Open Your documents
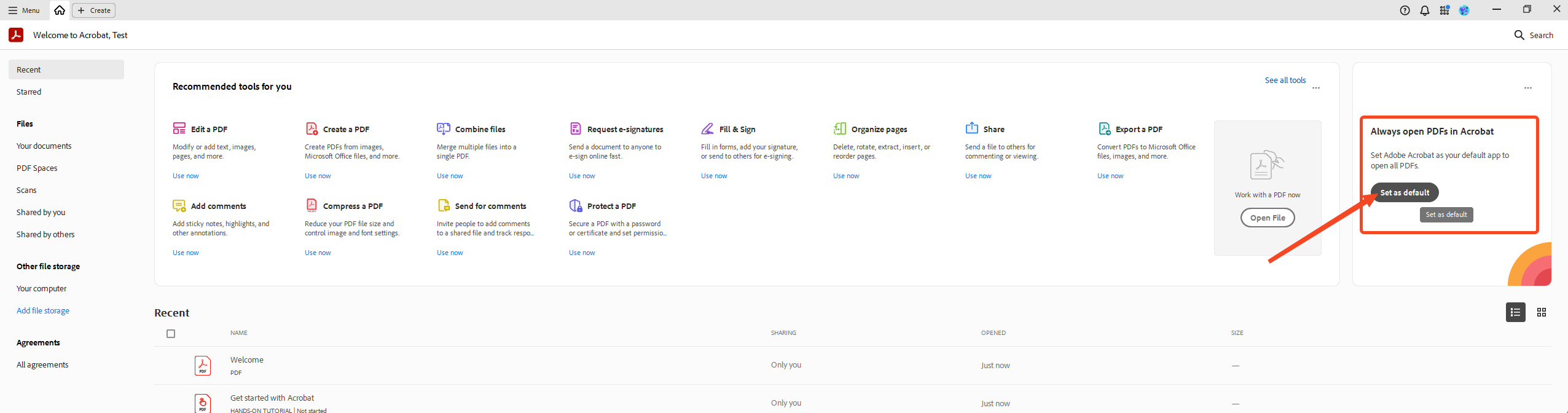 coord(44,146)
